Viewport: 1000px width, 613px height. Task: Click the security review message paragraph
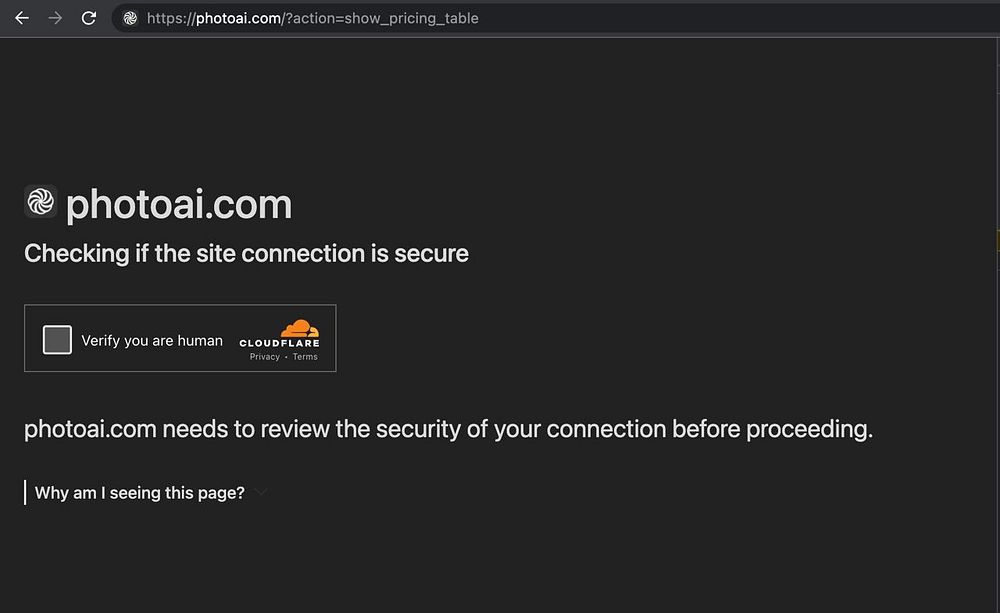coord(448,430)
